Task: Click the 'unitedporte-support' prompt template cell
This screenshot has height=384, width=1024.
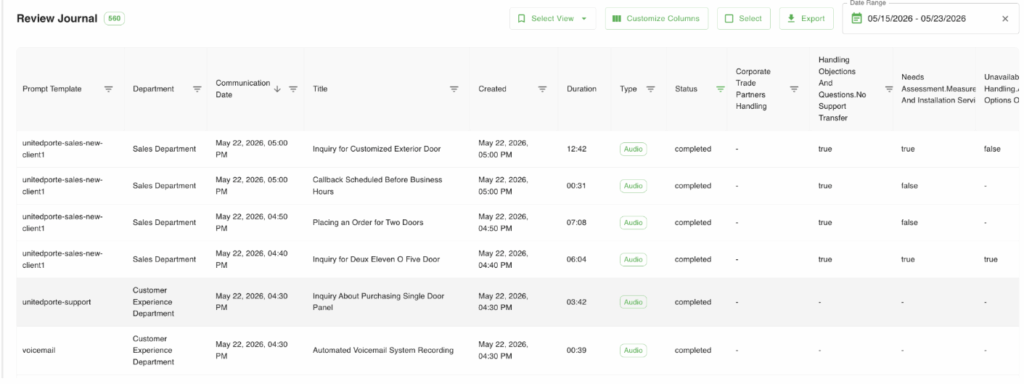Action: (57, 302)
